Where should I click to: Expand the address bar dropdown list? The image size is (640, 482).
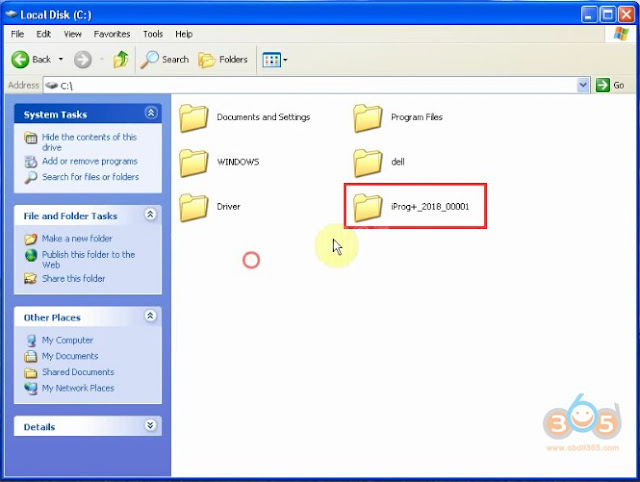[583, 85]
